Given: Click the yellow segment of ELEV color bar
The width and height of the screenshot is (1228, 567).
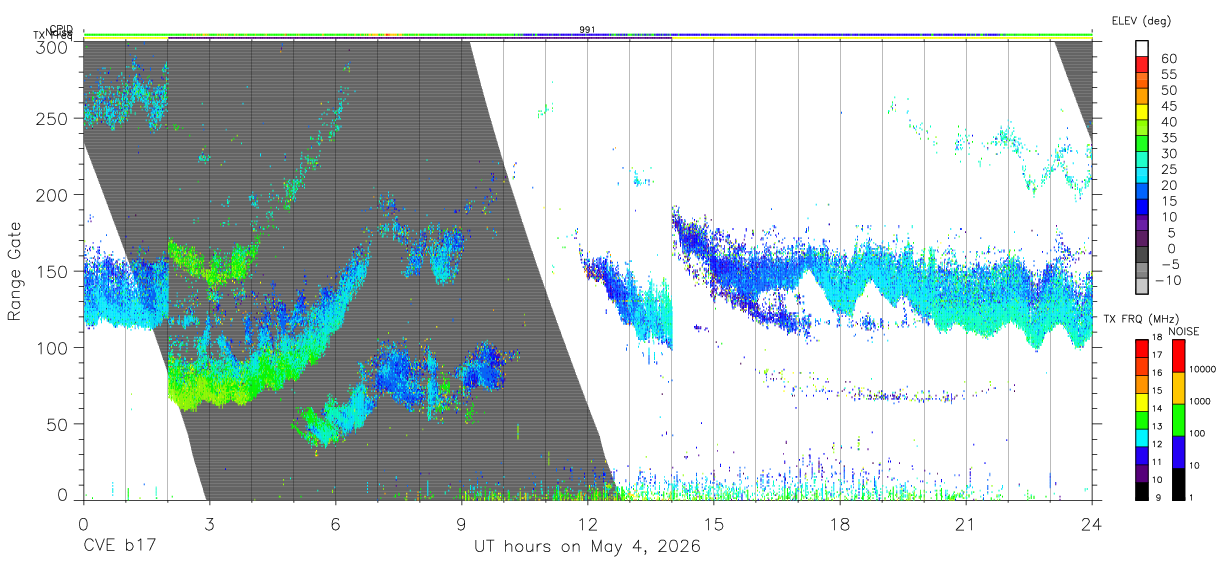Looking at the screenshot, I should [x=1141, y=112].
